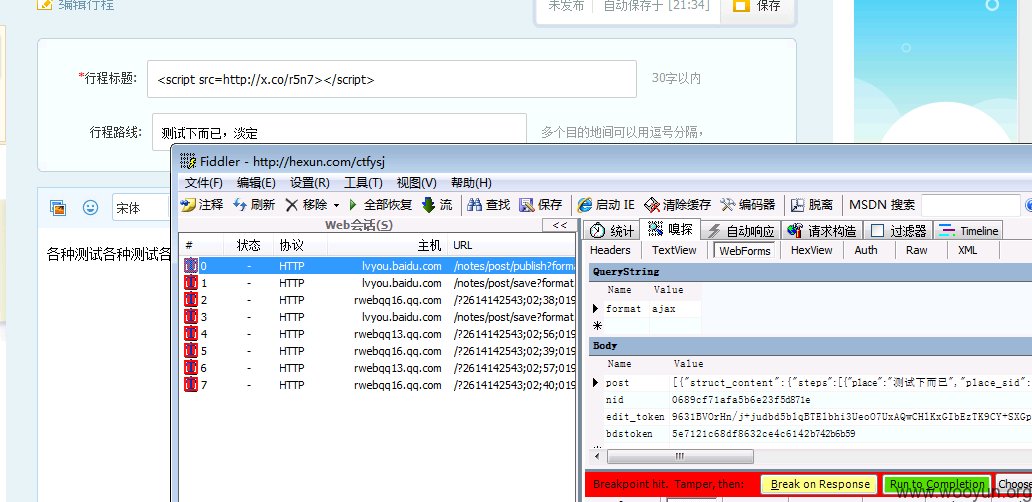1032x502 pixels.
Task: Select session 2 rwebqq16.qq.com row
Action: (379, 300)
